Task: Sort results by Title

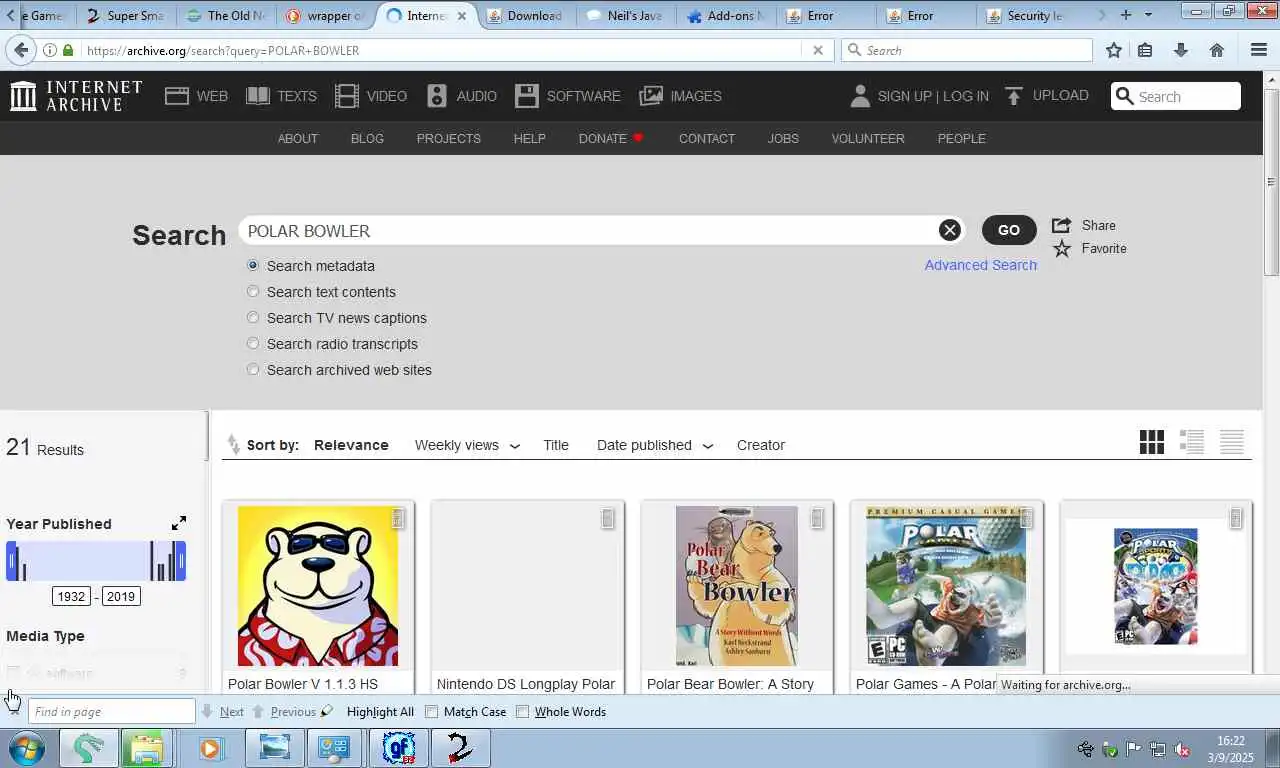Action: click(x=556, y=445)
